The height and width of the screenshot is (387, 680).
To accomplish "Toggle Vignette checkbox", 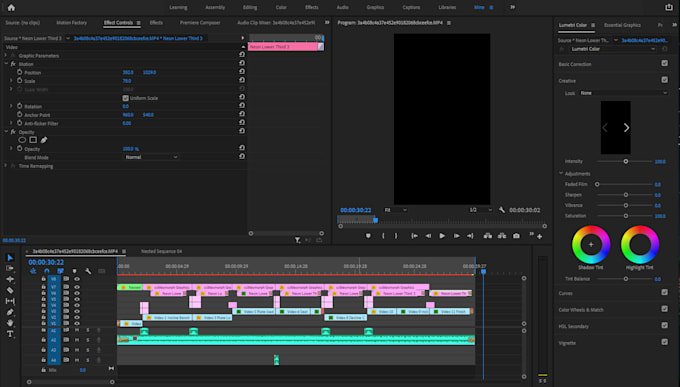I will pyautogui.click(x=665, y=342).
